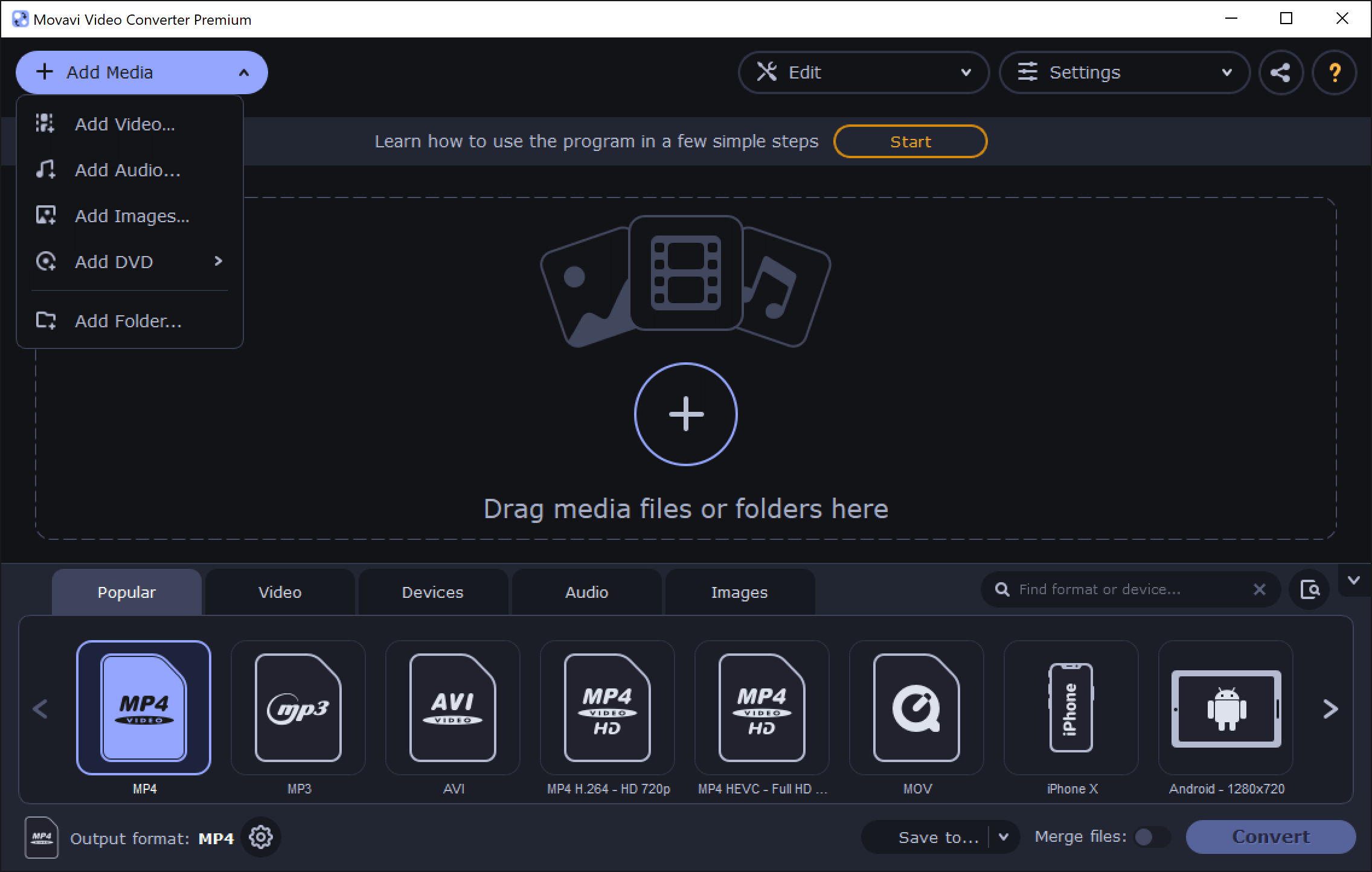The height and width of the screenshot is (872, 1372).
Task: Click the magnifier icon in format search
Action: coord(1002,589)
